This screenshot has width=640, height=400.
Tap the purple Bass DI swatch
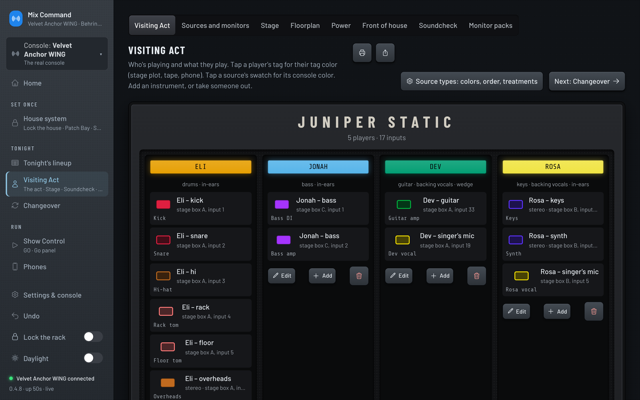point(282,204)
